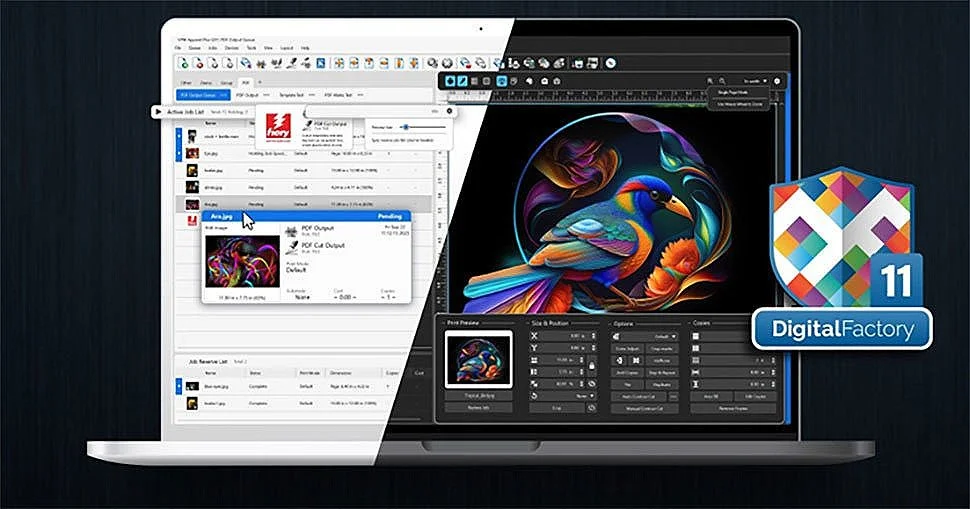Click the Print Preview bird thumbnail

479,359
